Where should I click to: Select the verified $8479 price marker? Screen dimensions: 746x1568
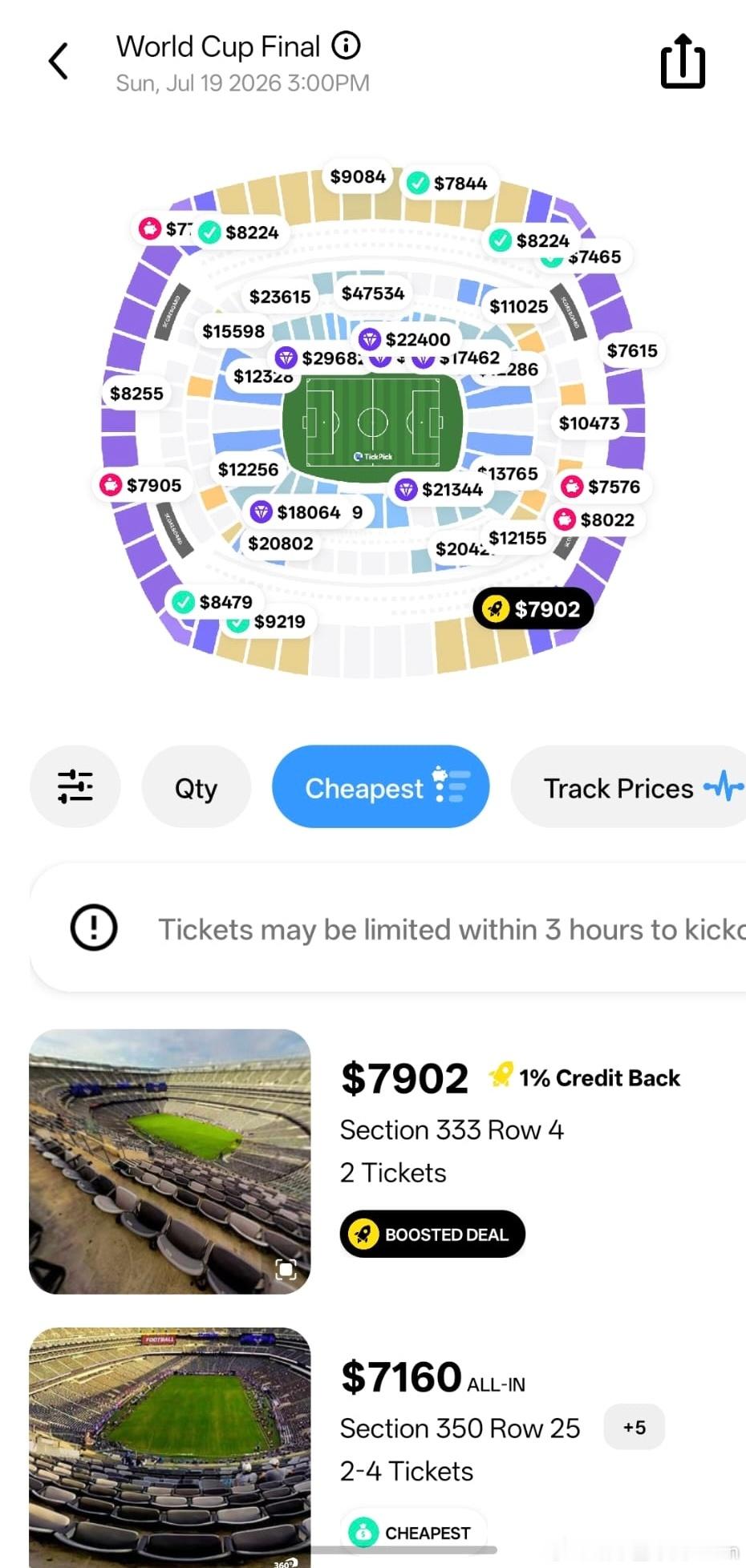pos(213,602)
